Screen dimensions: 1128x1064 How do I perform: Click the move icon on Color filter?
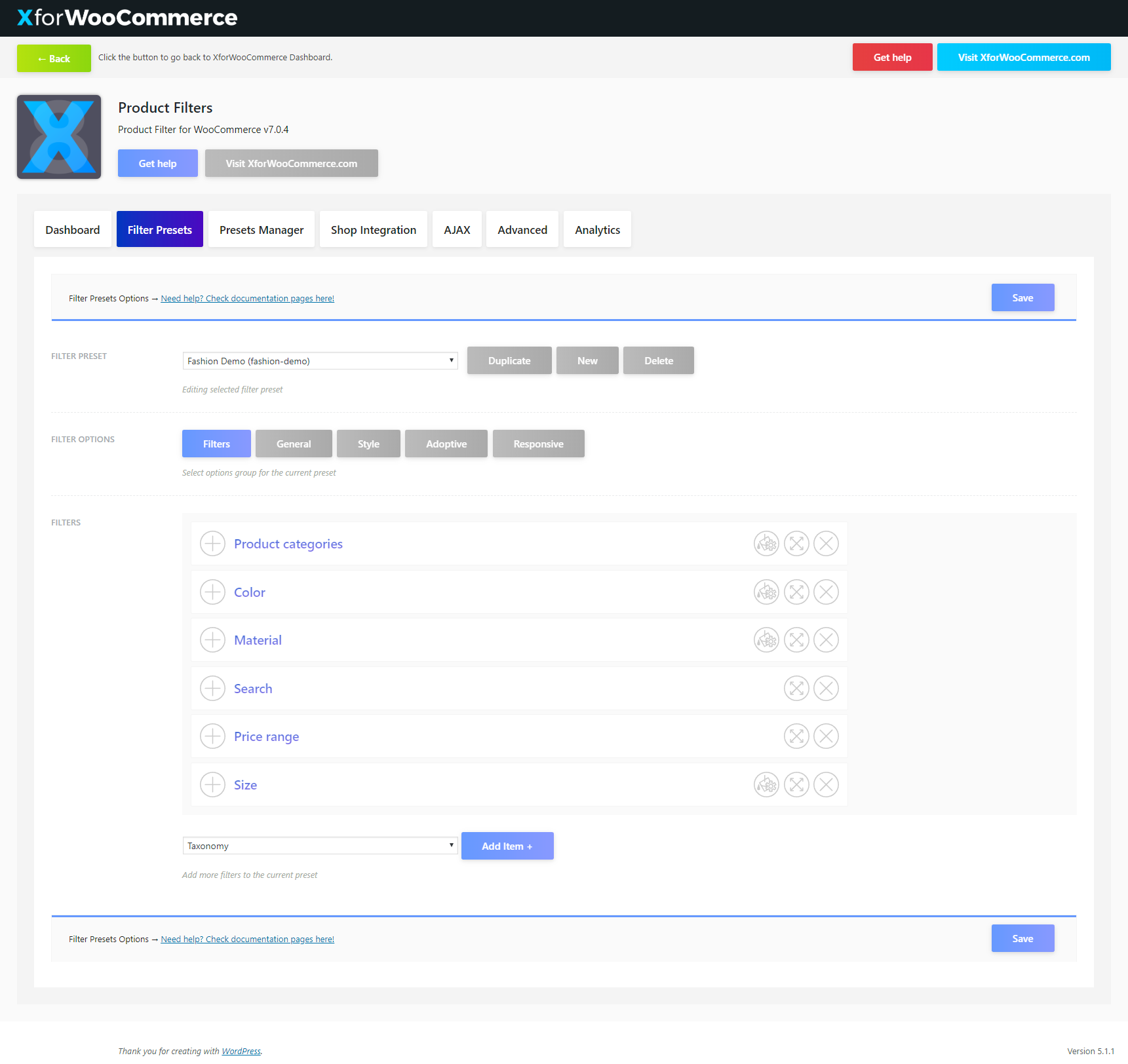click(x=796, y=592)
